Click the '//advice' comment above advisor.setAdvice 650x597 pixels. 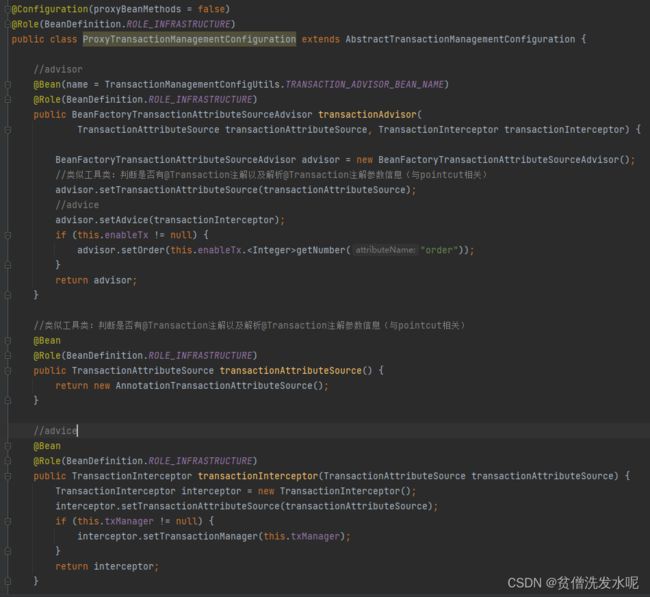tap(77, 205)
